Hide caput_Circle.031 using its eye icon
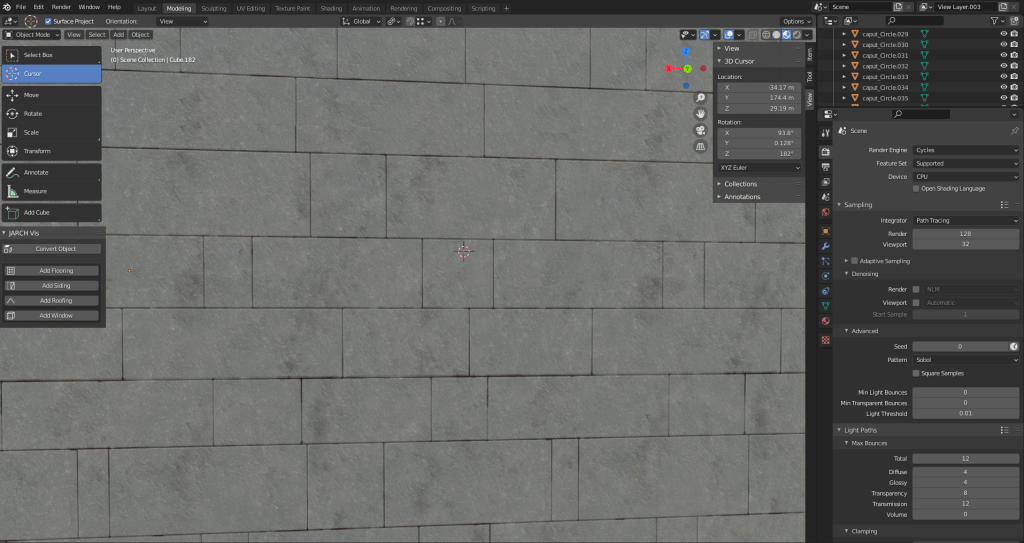Viewport: 1024px width, 543px height. click(1003, 55)
